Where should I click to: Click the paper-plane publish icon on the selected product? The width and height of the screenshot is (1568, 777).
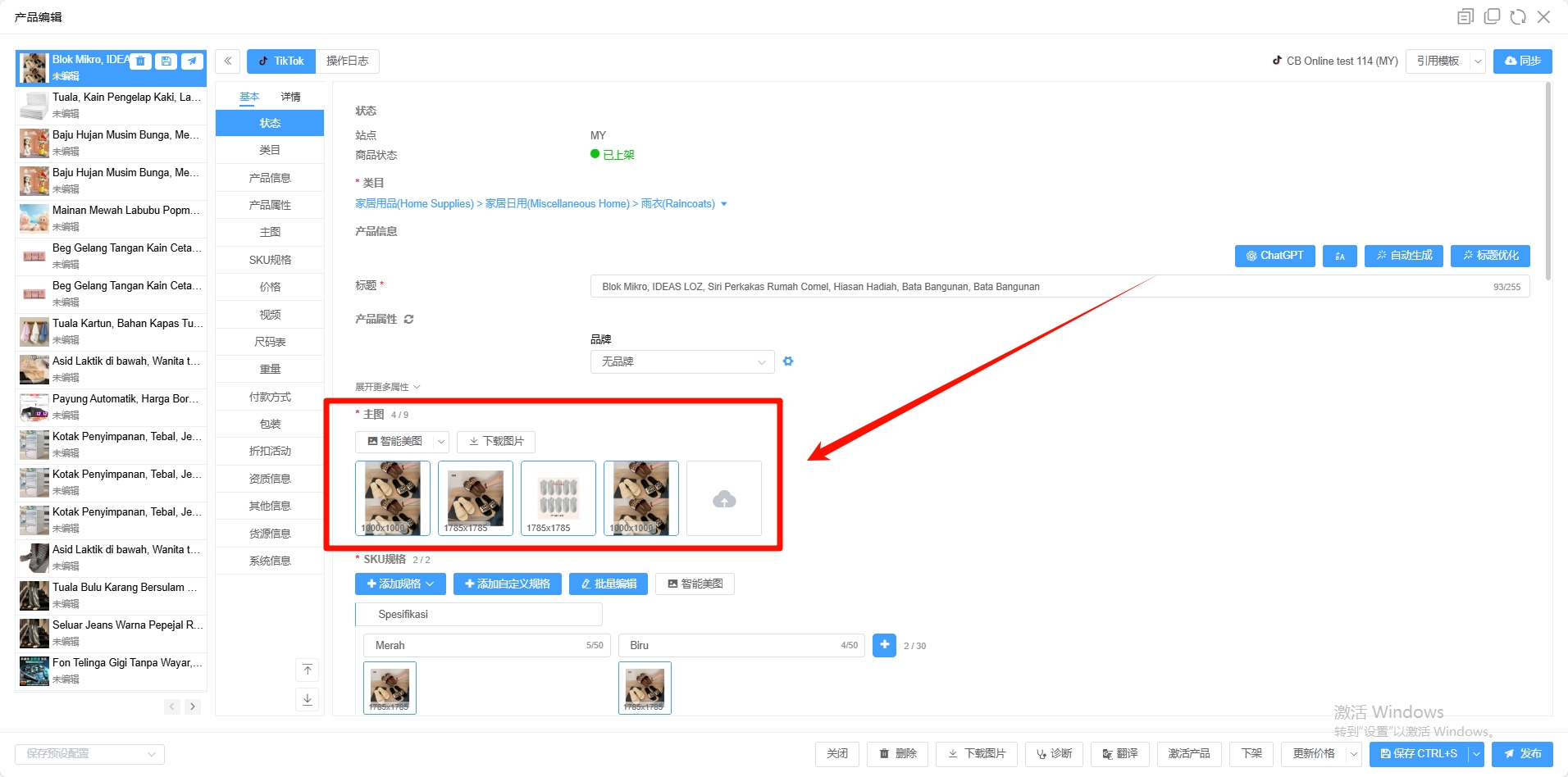tap(192, 61)
